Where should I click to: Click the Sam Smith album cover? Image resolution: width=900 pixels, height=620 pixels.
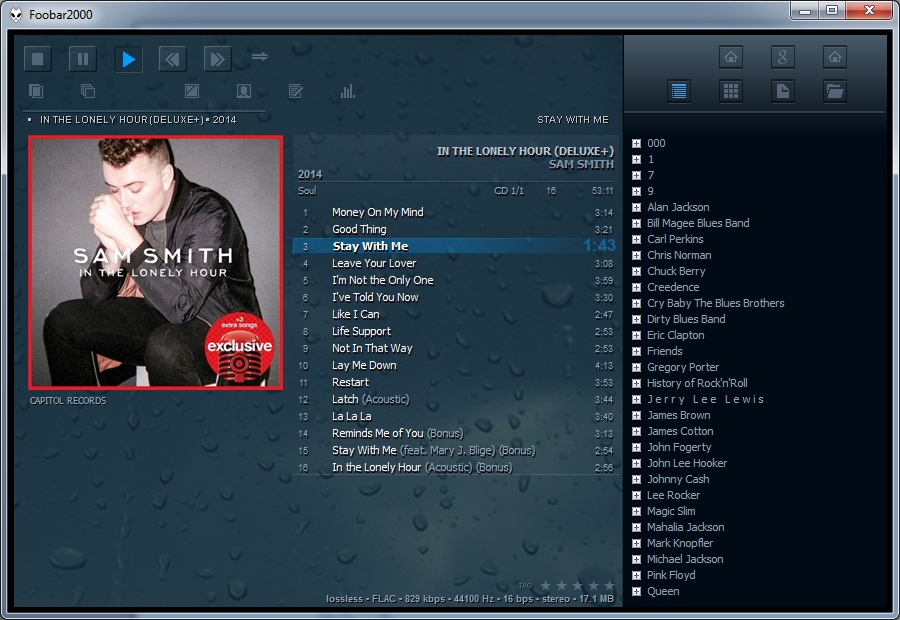[156, 262]
